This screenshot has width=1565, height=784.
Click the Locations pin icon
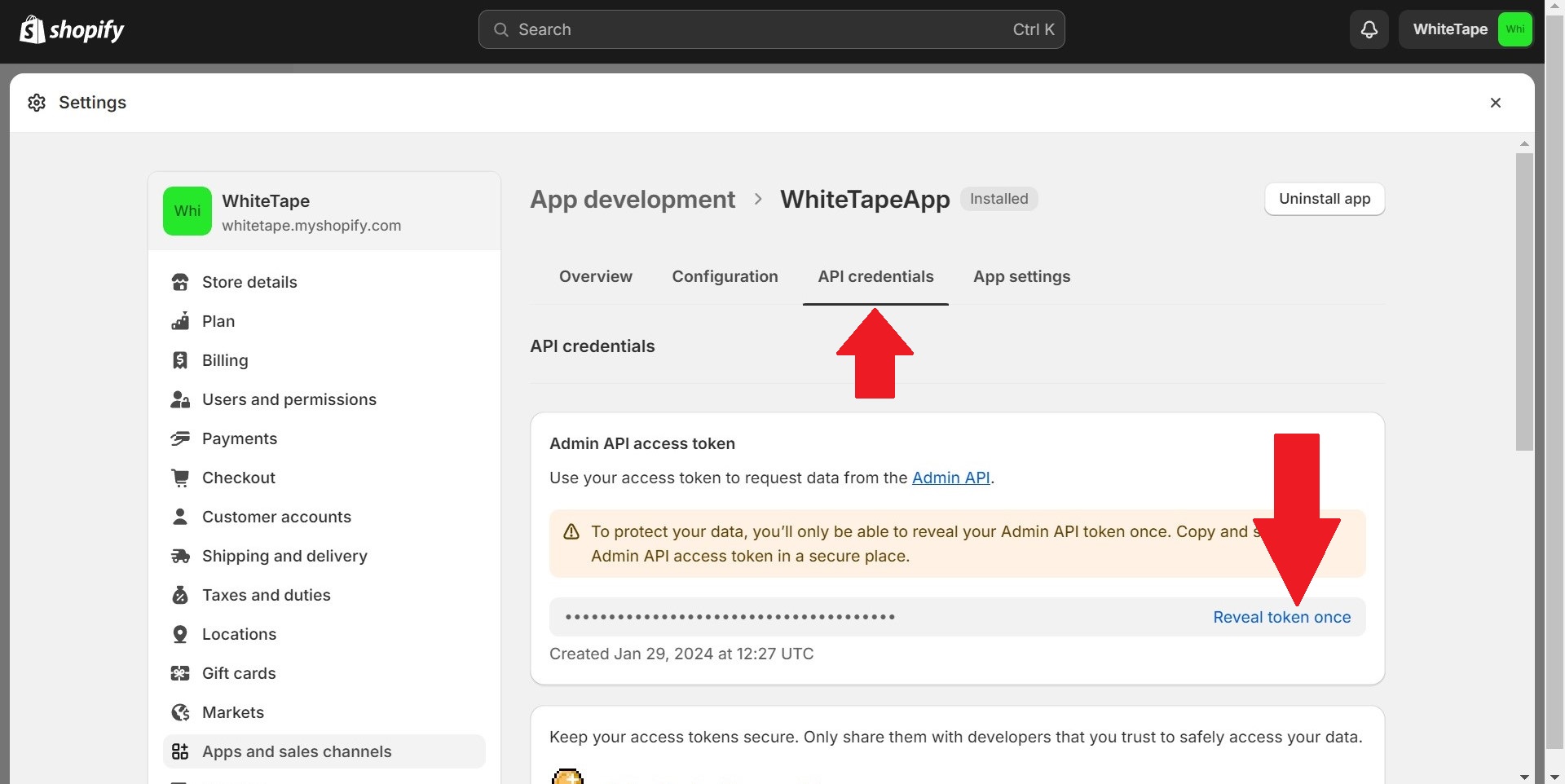click(x=180, y=634)
